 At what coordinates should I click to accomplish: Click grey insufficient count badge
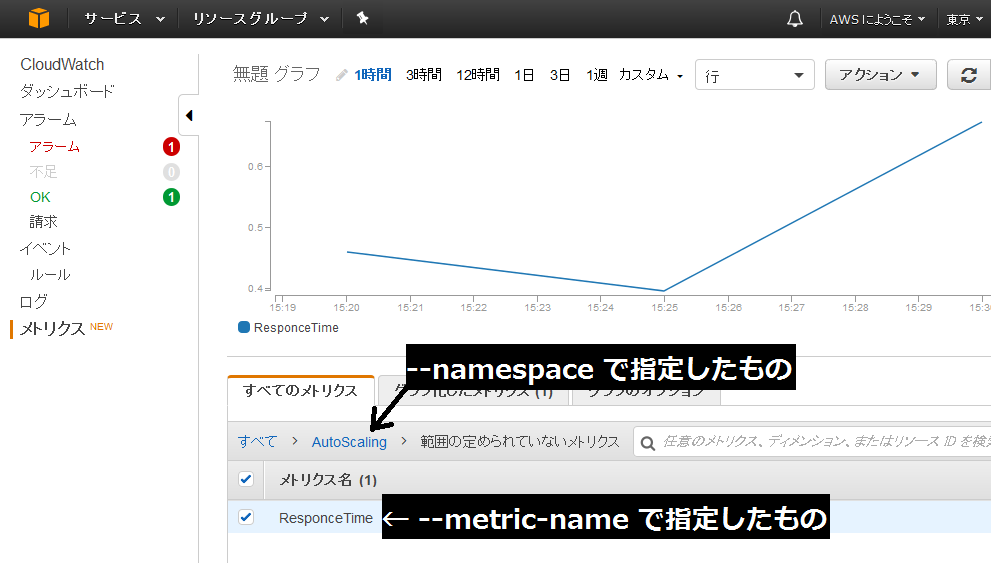(x=171, y=172)
